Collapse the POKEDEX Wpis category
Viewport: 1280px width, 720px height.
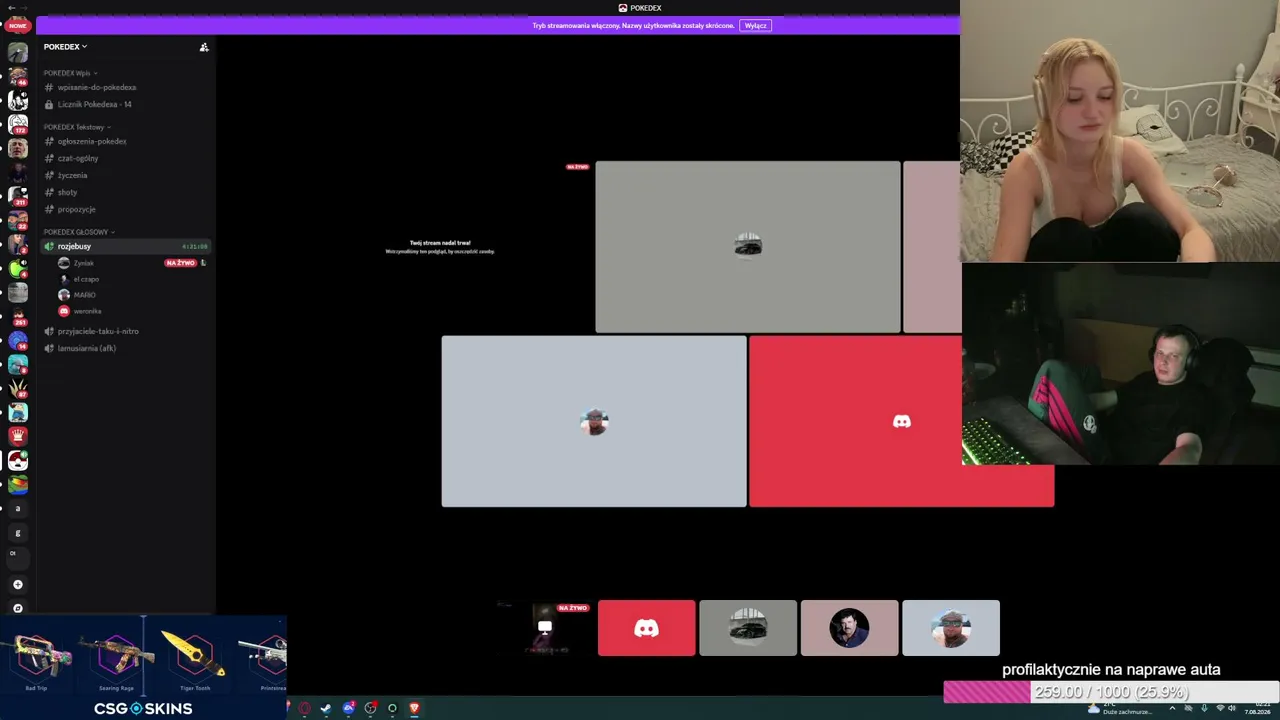click(70, 73)
